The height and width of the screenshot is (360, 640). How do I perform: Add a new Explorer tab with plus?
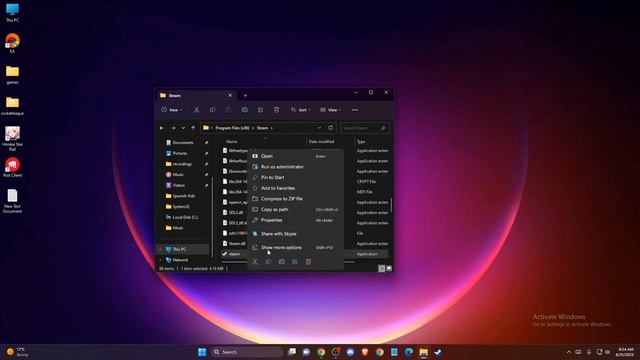point(245,96)
